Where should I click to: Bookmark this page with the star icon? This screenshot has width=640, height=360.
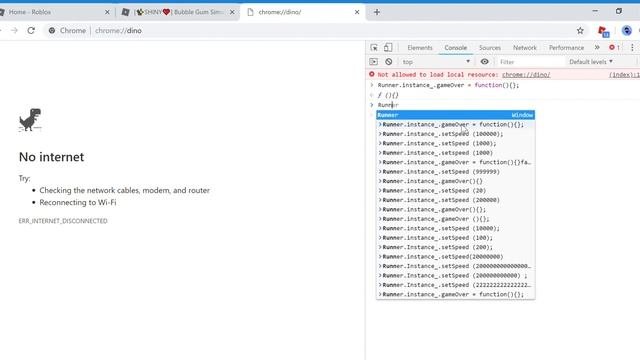580,31
